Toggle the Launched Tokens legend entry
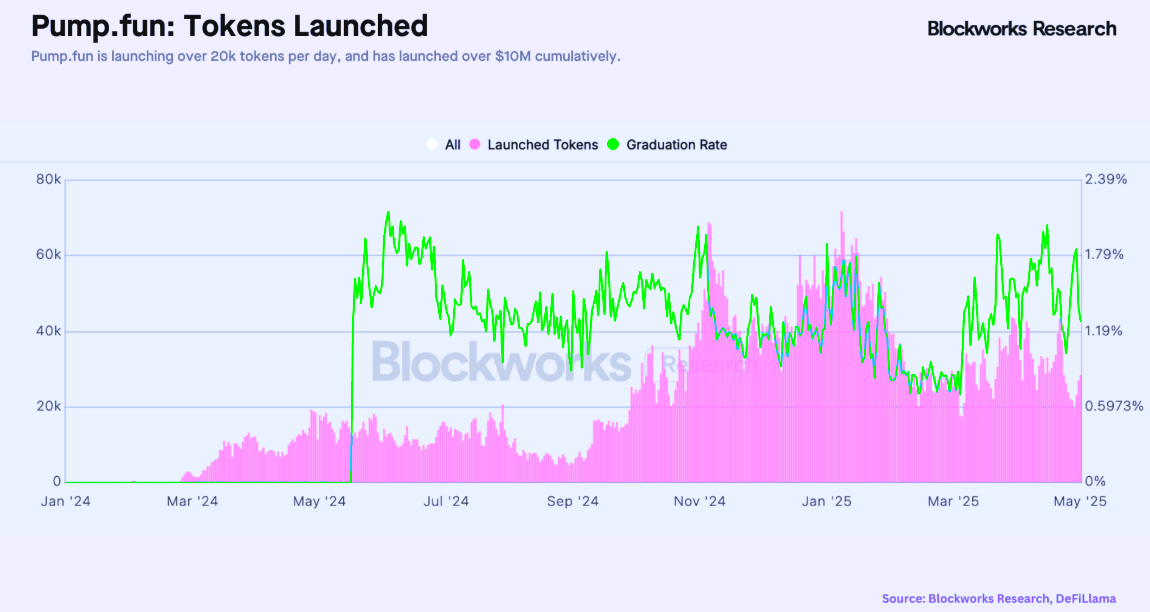This screenshot has width=1150, height=612. click(x=534, y=145)
